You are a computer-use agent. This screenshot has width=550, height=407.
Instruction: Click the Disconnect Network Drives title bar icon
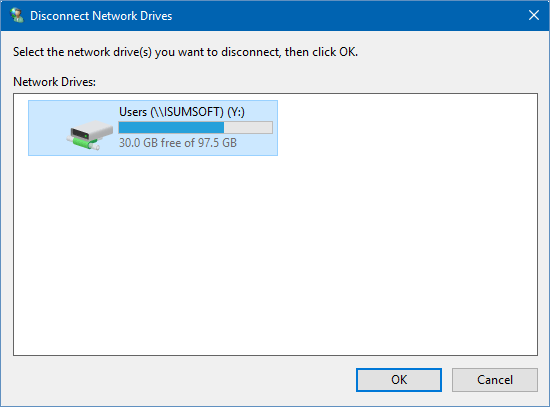click(16, 15)
